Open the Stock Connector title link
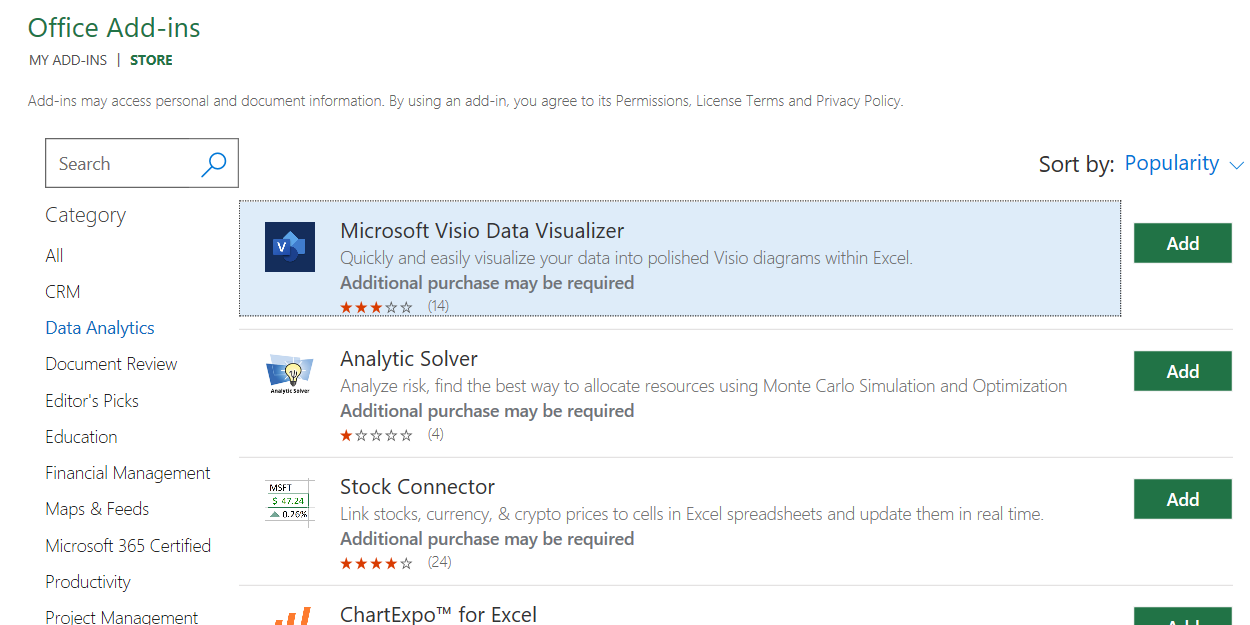This screenshot has height=625, width=1250. point(417,487)
